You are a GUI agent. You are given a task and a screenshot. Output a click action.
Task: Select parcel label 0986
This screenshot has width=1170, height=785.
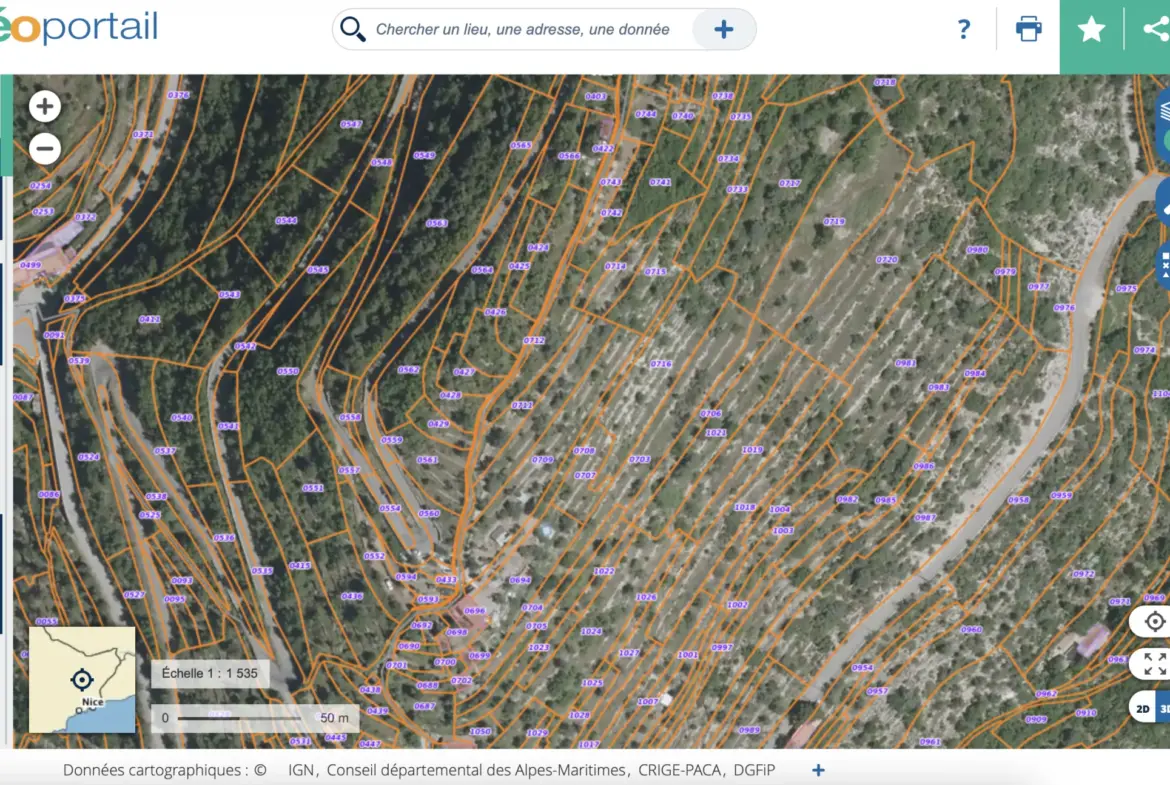(924, 466)
